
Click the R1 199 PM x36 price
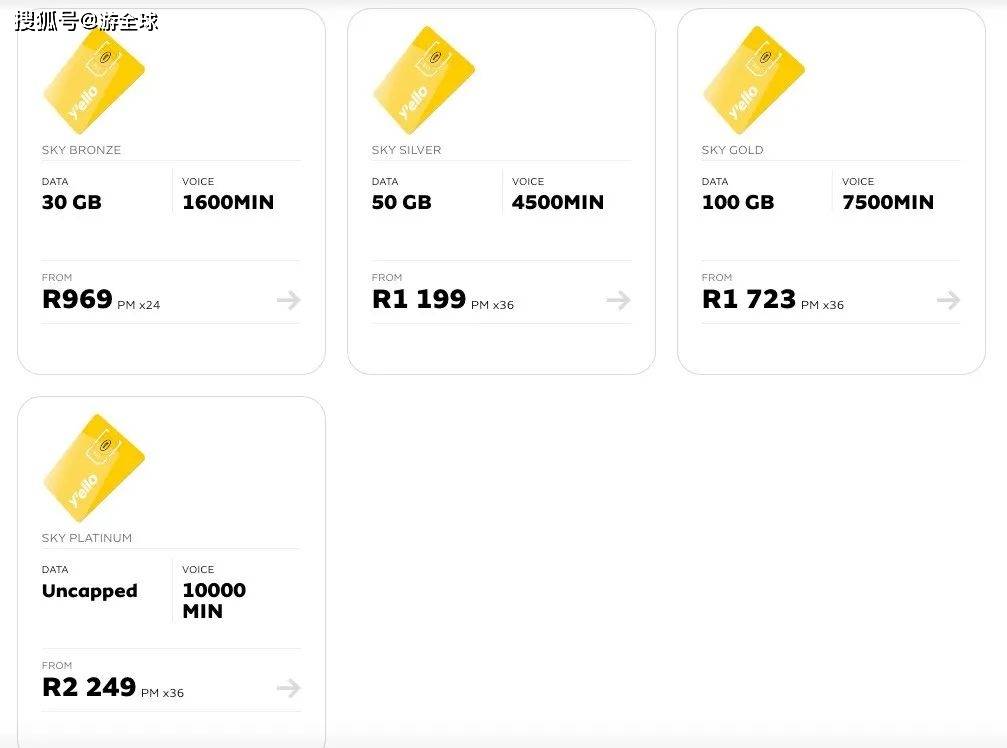(443, 299)
